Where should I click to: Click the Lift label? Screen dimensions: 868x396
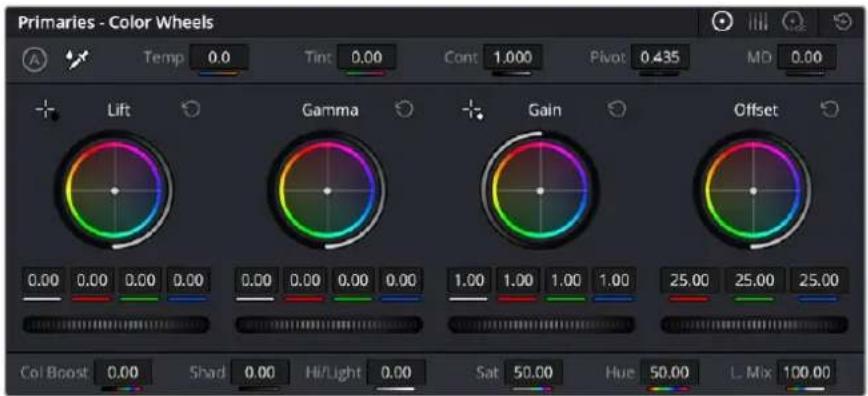(118, 110)
